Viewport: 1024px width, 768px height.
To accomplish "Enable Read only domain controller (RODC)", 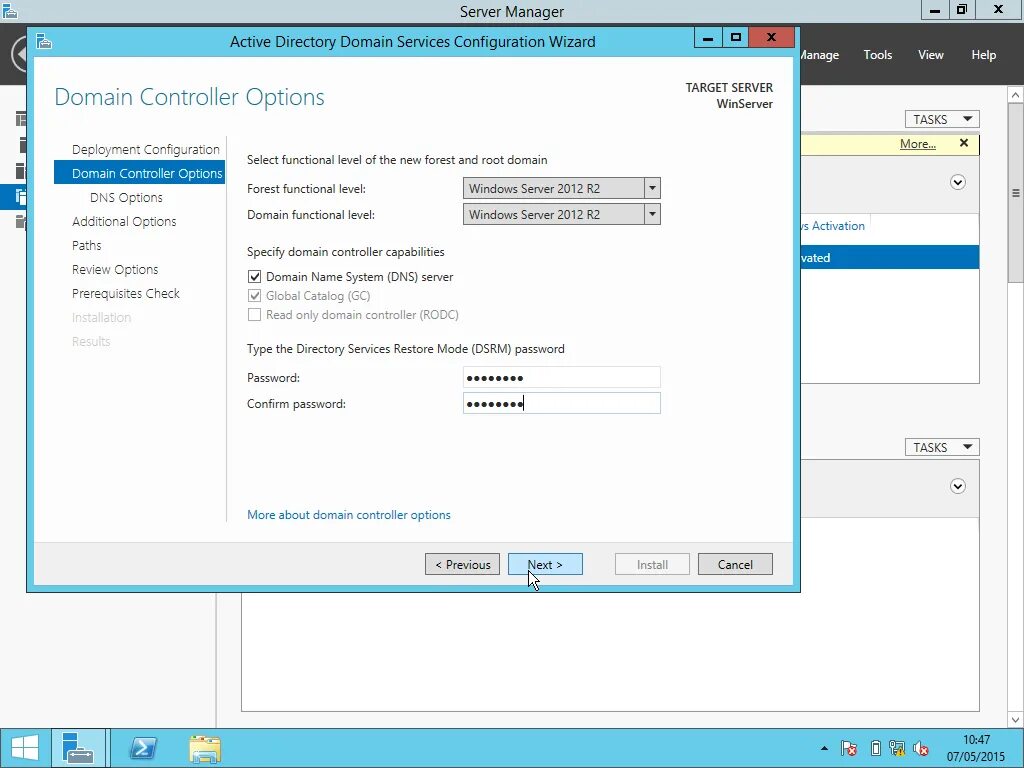I will click(254, 315).
